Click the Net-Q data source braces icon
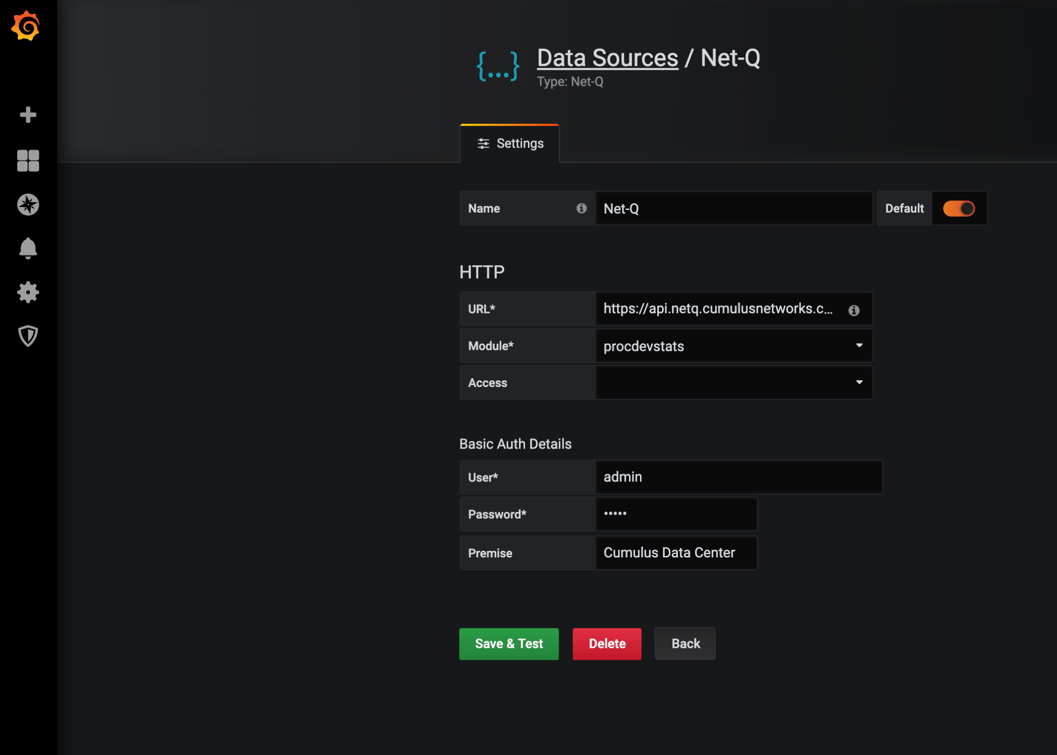The width and height of the screenshot is (1057, 755). pos(498,66)
